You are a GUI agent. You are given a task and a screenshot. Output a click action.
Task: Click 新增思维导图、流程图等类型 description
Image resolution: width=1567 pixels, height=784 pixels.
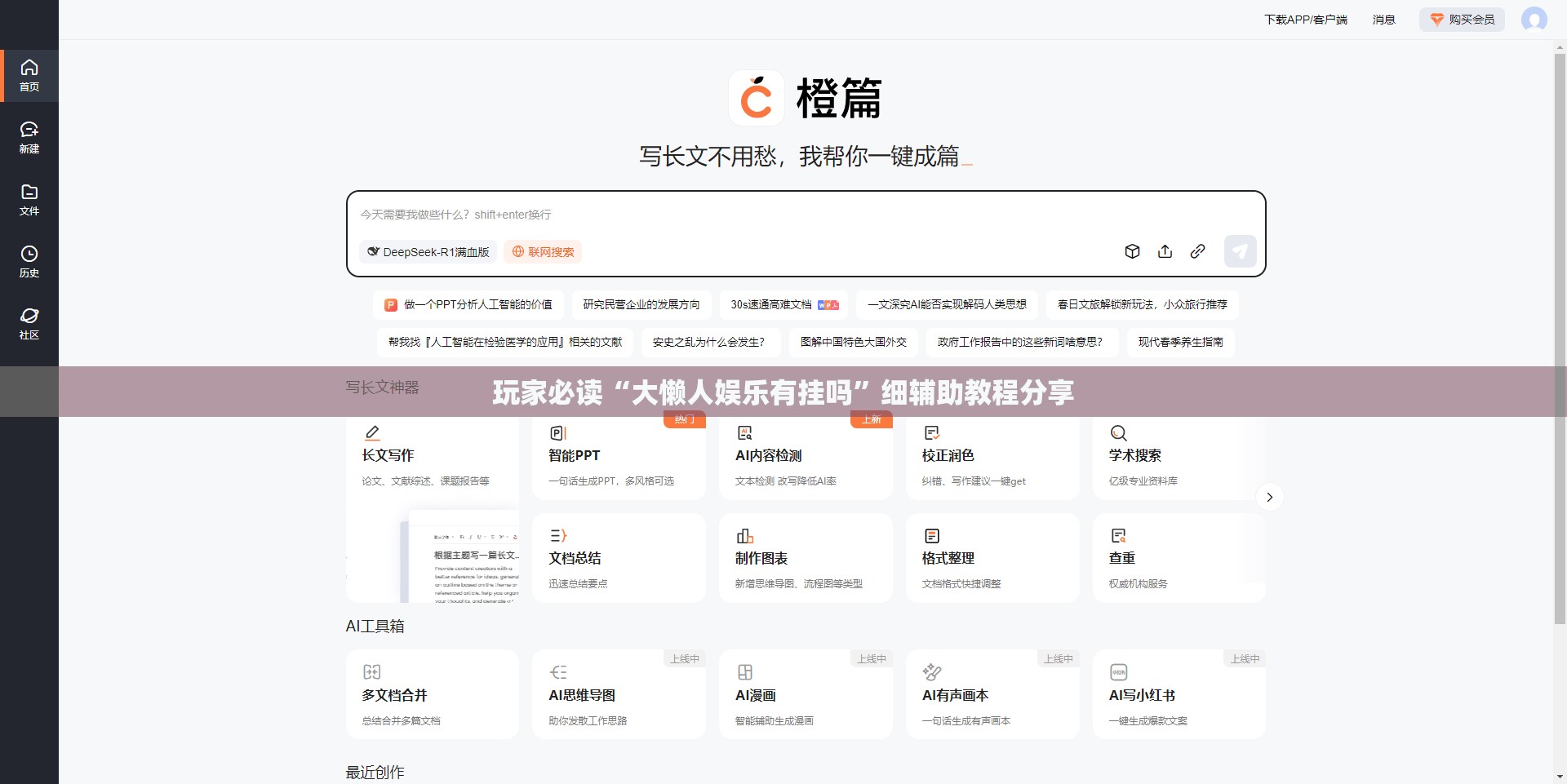click(x=798, y=584)
